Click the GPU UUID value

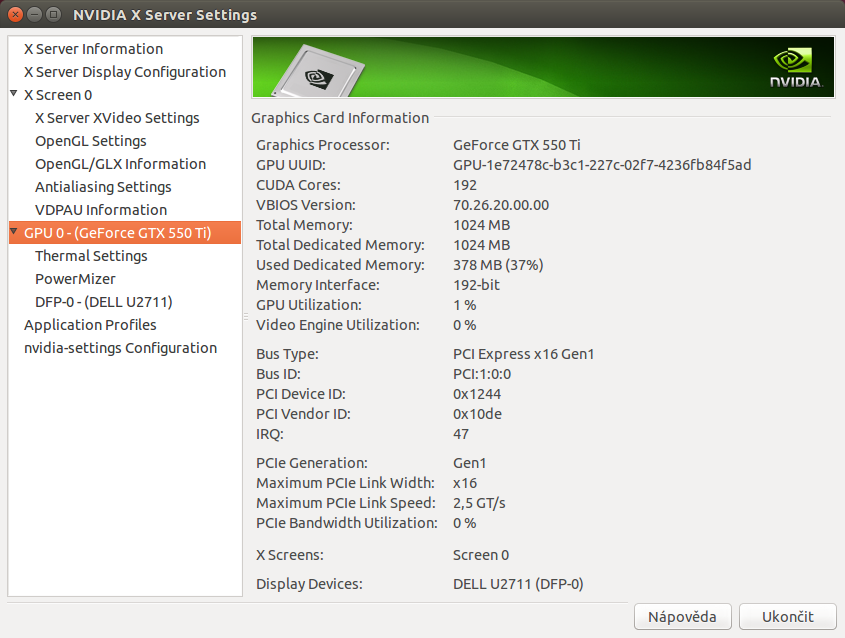602,165
